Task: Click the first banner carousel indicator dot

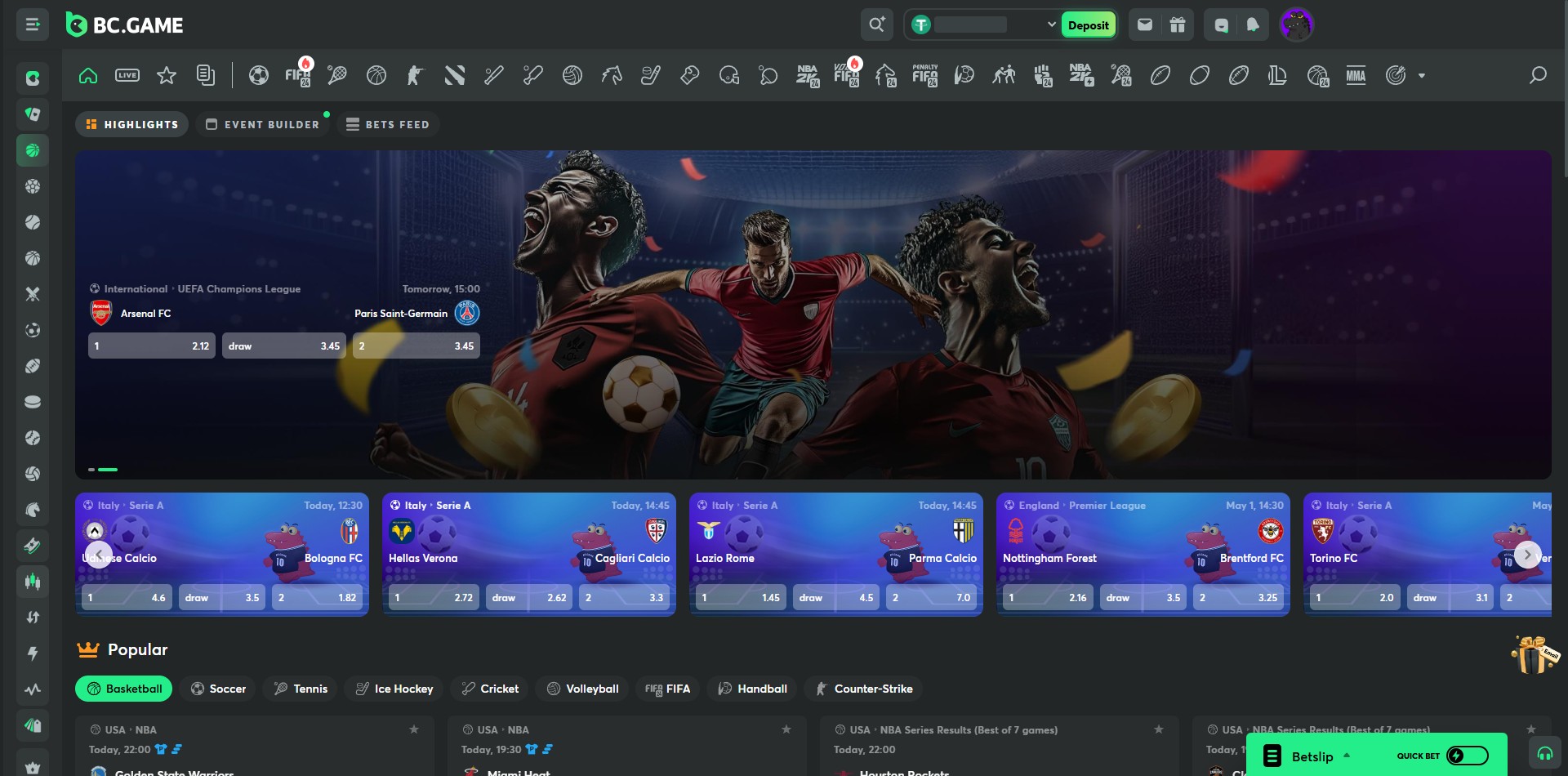Action: [91, 470]
